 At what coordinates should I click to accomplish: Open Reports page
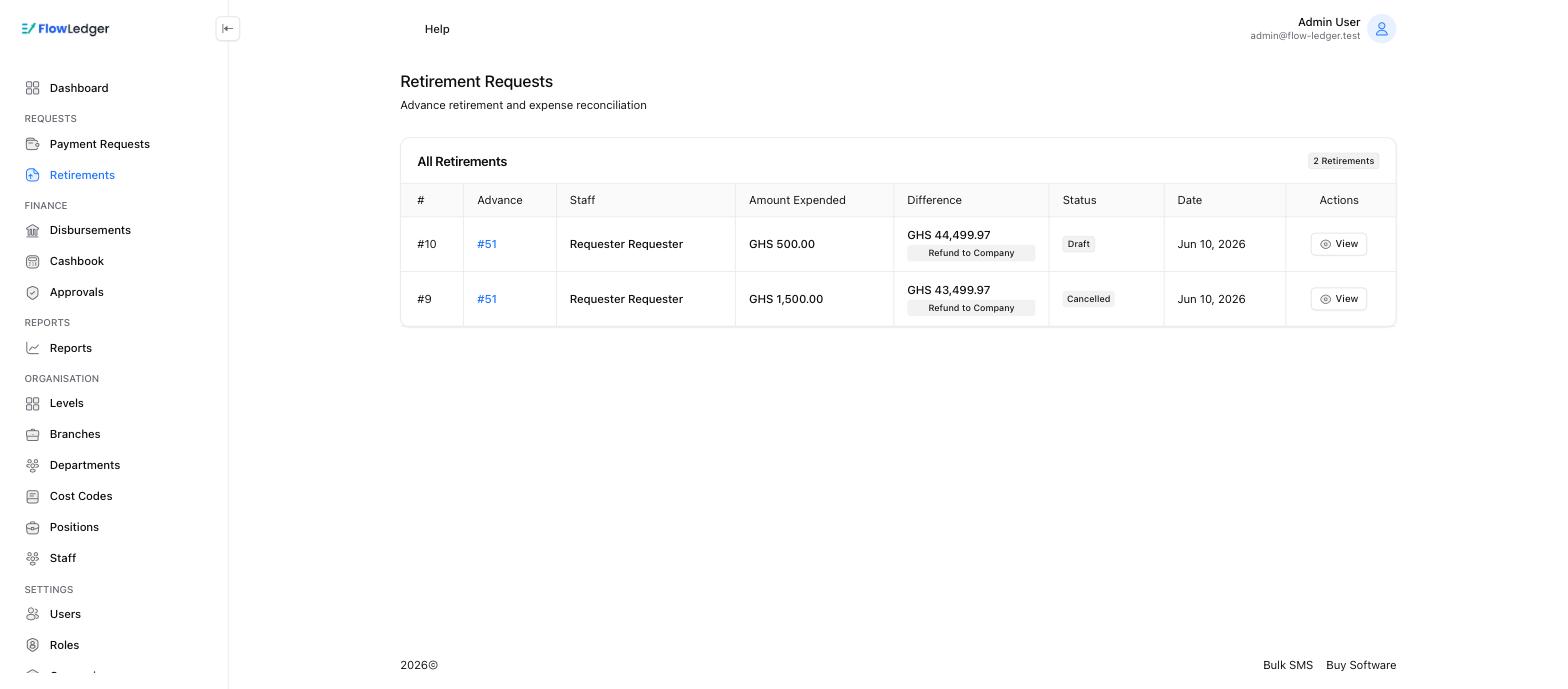coord(71,348)
